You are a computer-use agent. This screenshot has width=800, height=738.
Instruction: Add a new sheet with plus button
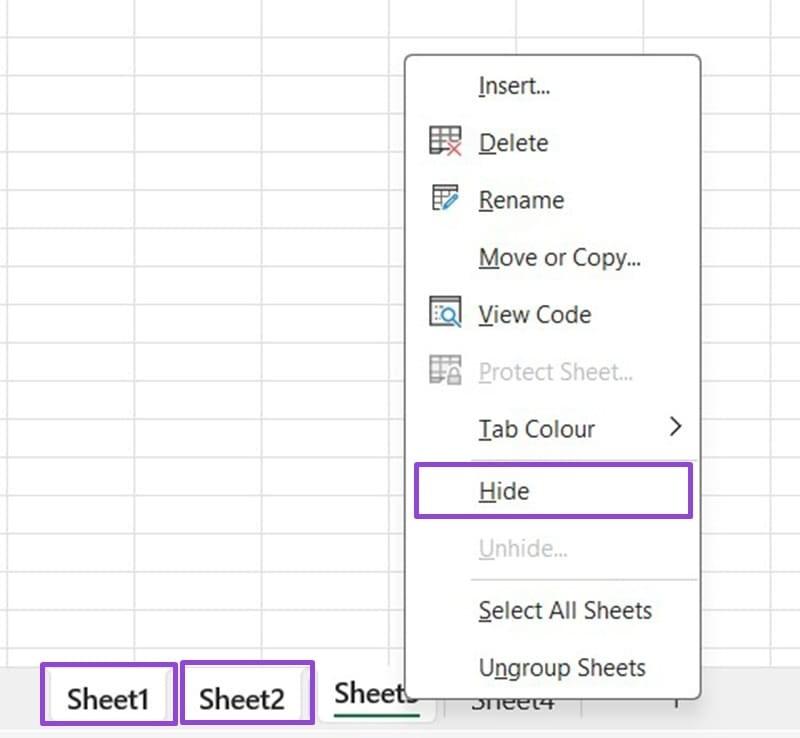(676, 705)
